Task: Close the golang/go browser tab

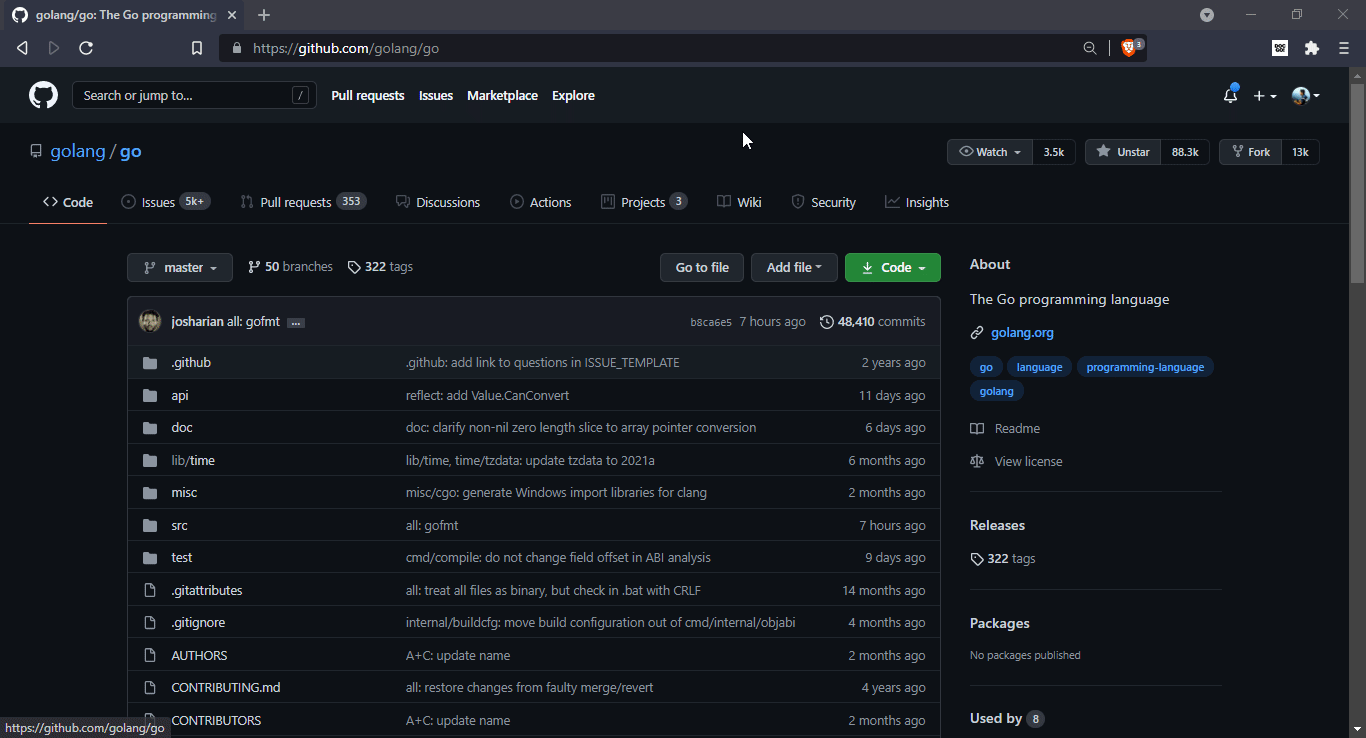Action: click(232, 15)
